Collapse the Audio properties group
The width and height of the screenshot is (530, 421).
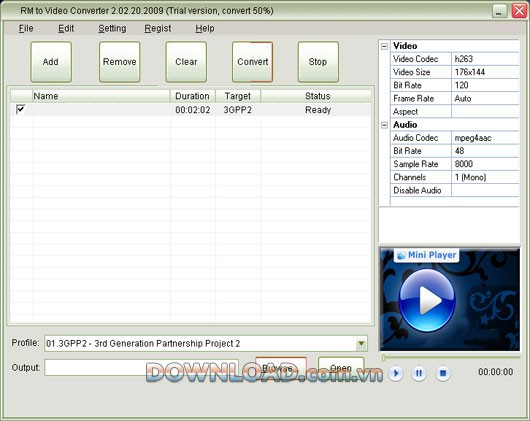384,125
